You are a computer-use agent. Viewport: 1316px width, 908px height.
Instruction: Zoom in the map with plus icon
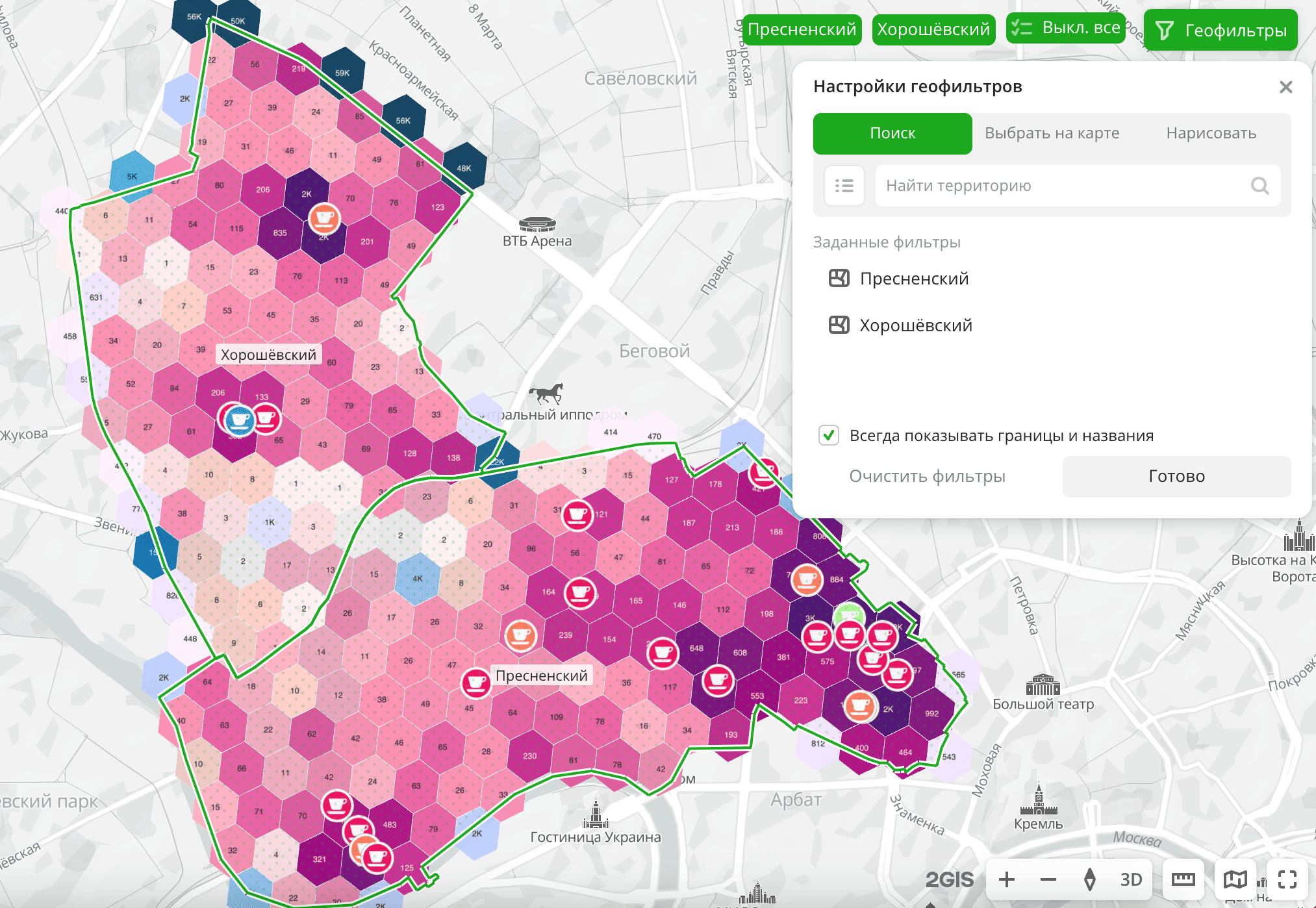click(1007, 879)
